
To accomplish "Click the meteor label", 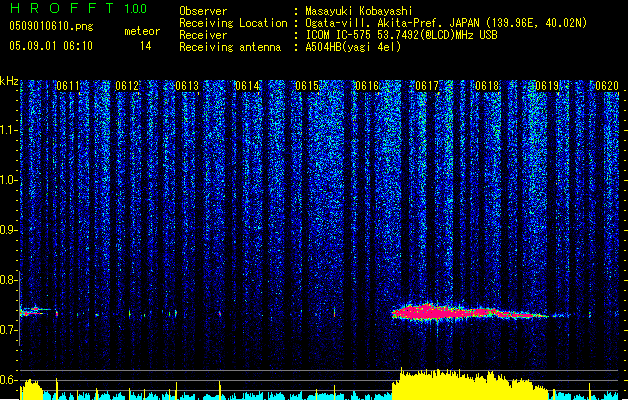I will [142, 31].
